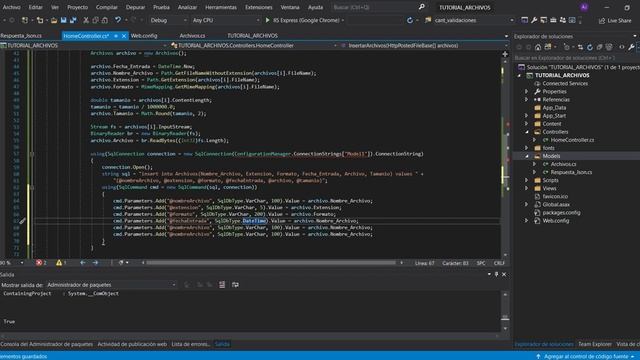Switch to the Respuesta_Json.cs tab
The height and width of the screenshot is (360, 640).
(21, 36)
